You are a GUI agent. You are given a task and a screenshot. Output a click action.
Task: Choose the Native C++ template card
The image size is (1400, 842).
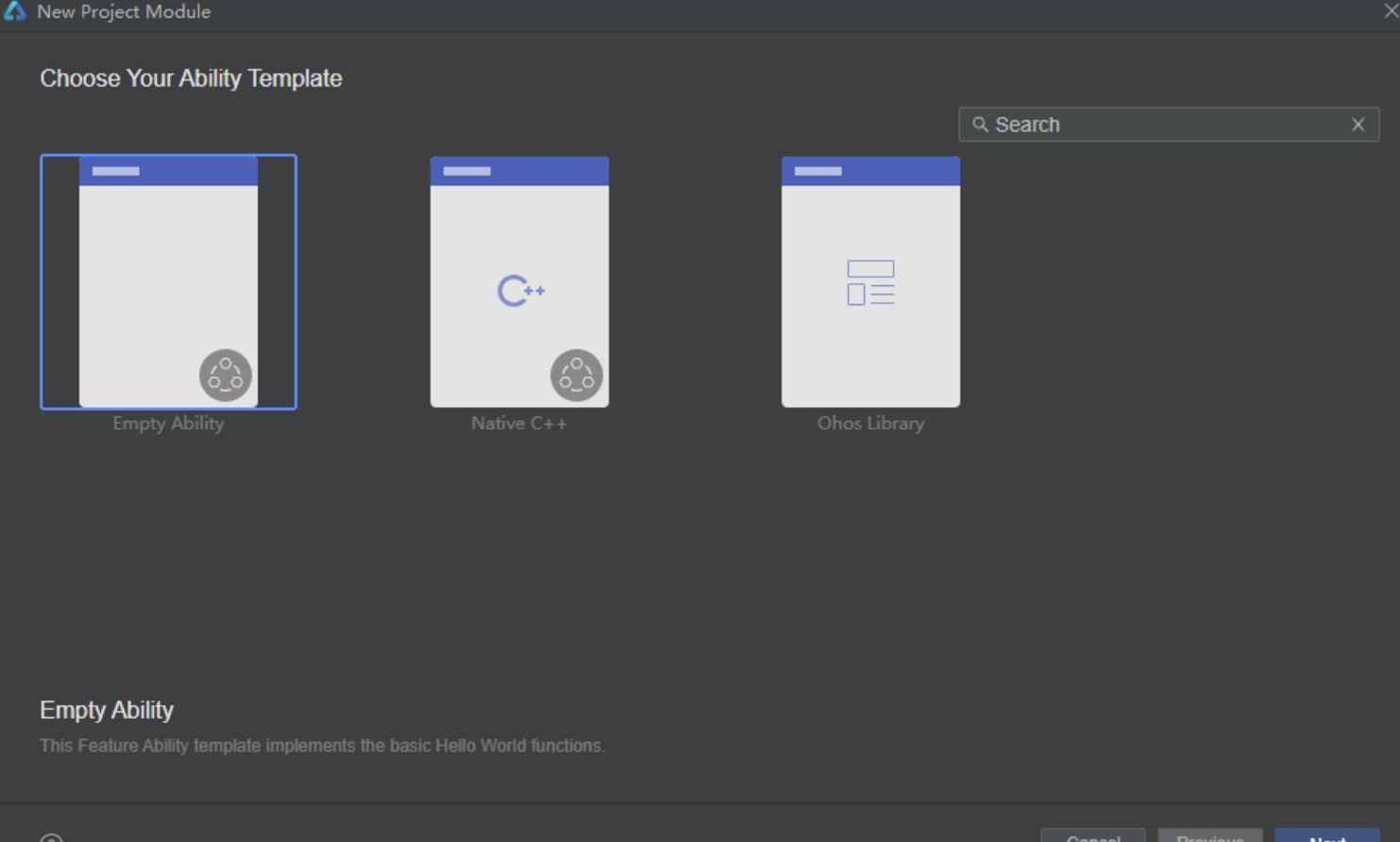point(519,281)
